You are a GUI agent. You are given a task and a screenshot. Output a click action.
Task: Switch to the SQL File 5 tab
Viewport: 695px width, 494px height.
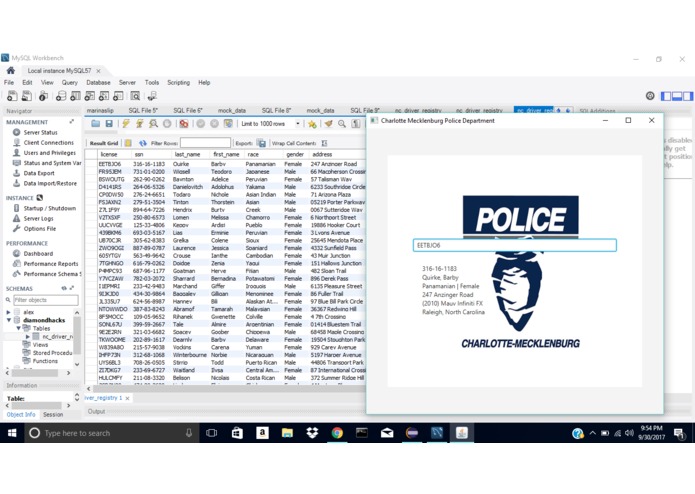(143, 110)
